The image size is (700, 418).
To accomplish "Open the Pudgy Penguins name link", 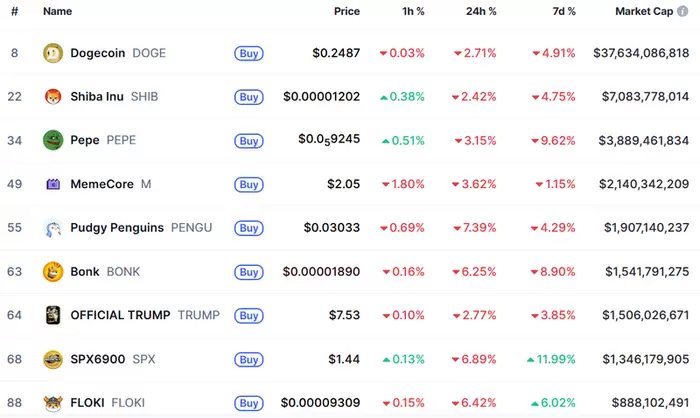I will [x=117, y=228].
